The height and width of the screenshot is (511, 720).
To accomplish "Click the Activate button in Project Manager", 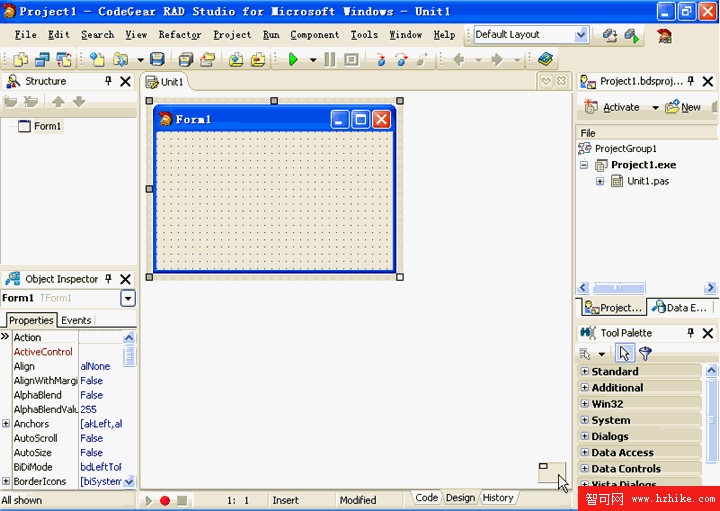I will 612,107.
